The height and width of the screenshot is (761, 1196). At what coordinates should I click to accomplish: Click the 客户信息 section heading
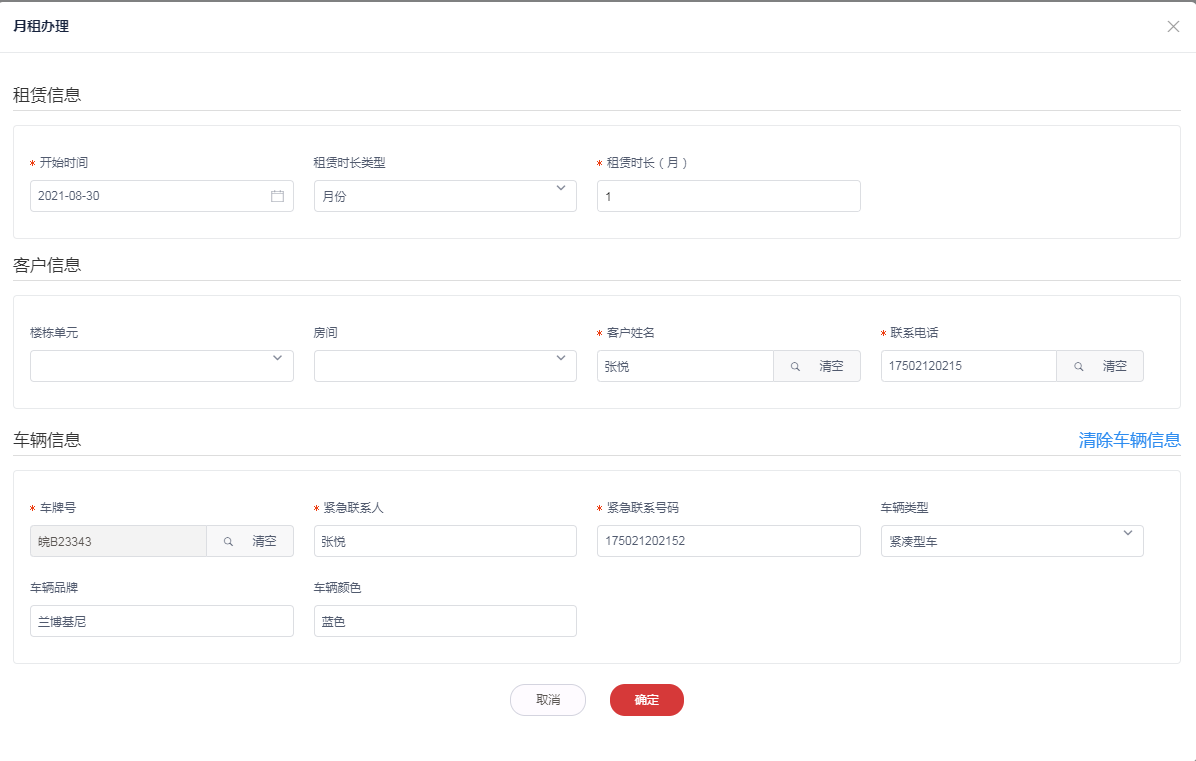(x=47, y=265)
